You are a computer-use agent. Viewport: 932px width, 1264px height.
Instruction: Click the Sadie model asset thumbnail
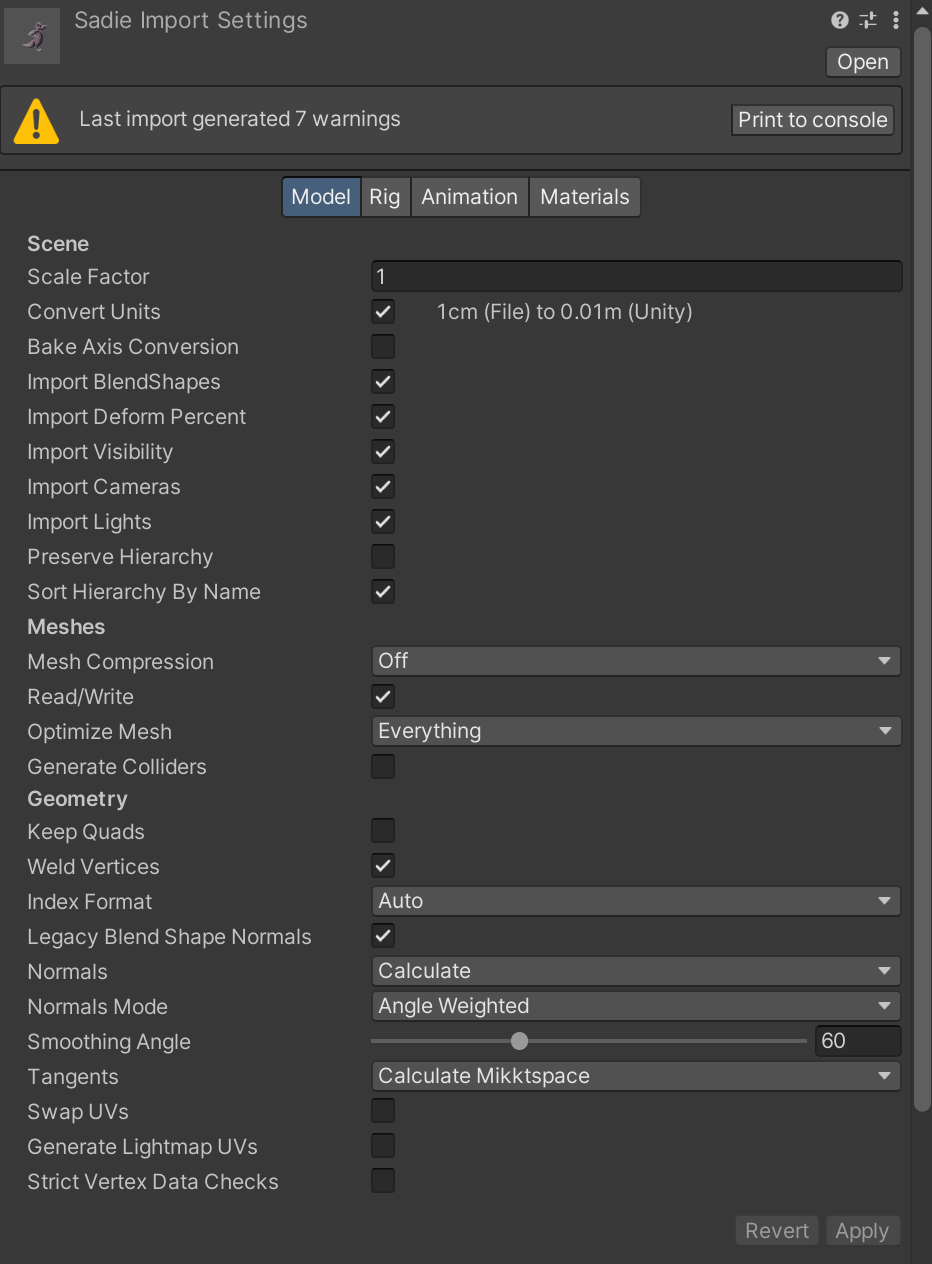pyautogui.click(x=32, y=37)
